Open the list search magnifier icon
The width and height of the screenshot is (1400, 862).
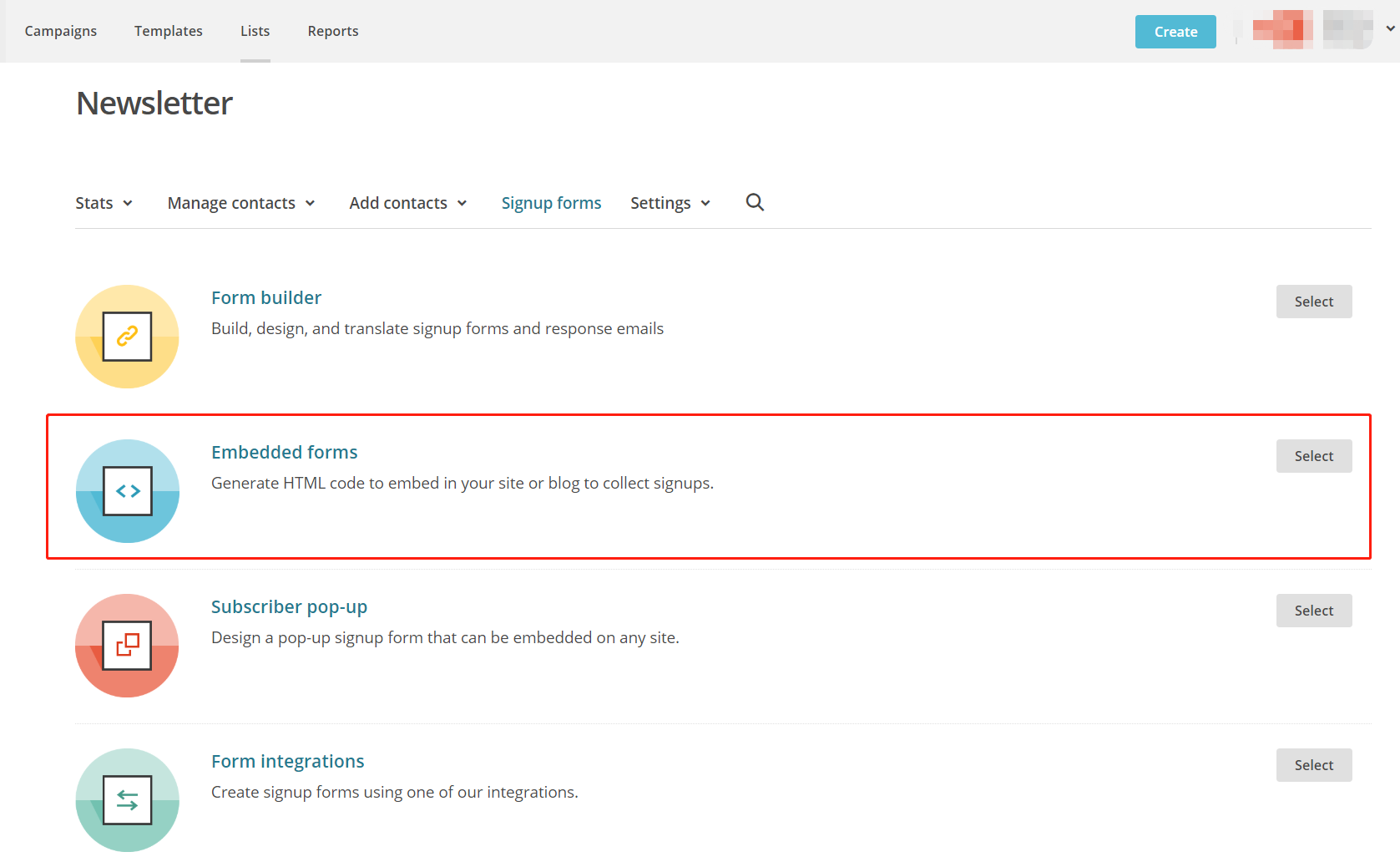pos(755,202)
